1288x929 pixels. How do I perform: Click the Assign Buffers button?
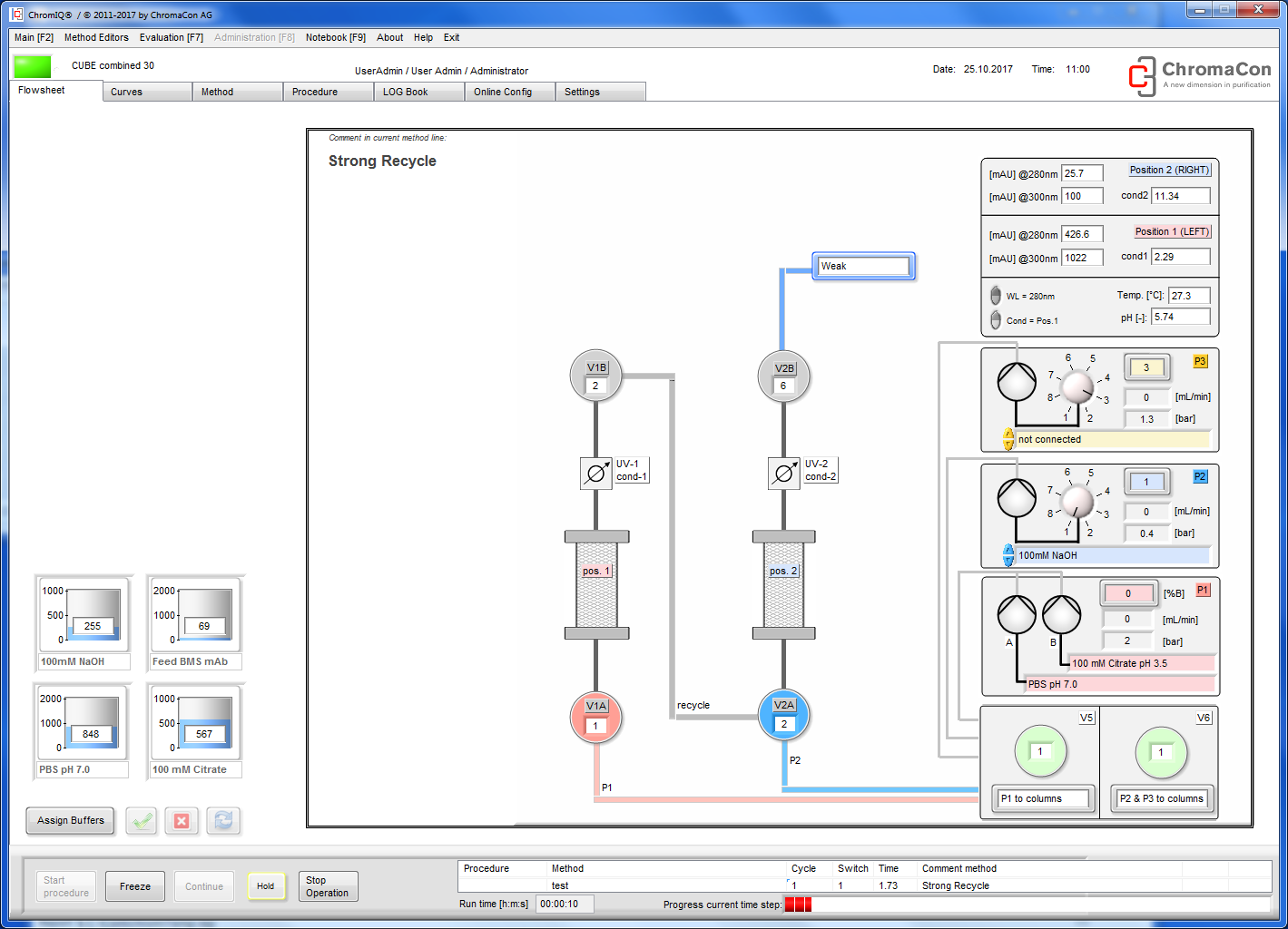pyautogui.click(x=70, y=821)
